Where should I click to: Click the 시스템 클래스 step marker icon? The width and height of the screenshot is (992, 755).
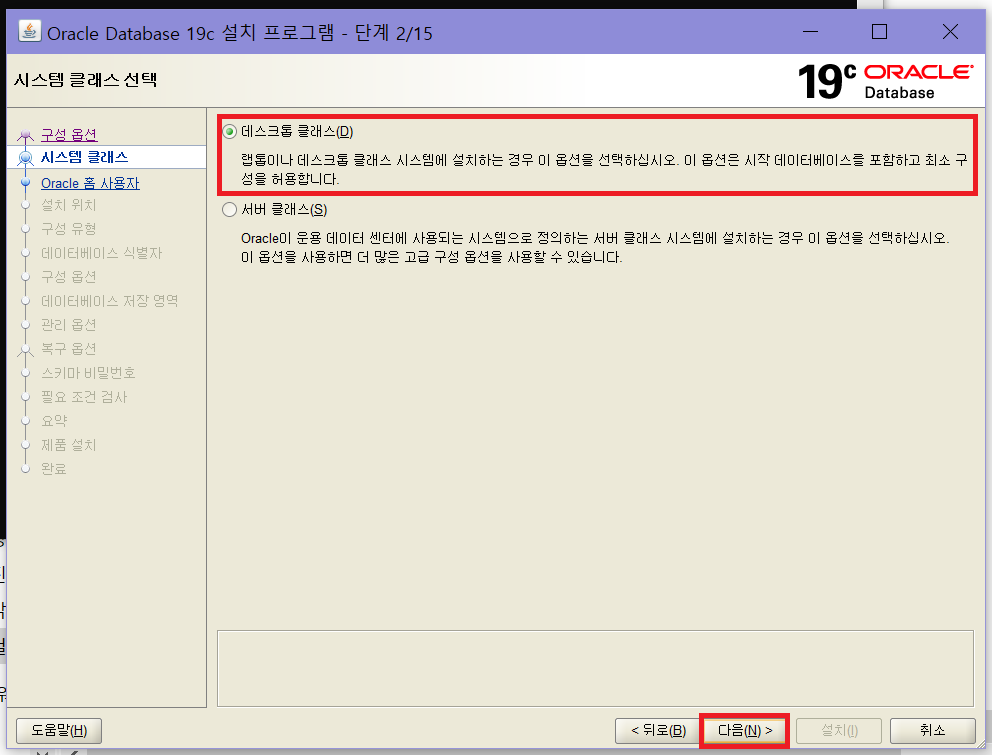pyautogui.click(x=25, y=158)
